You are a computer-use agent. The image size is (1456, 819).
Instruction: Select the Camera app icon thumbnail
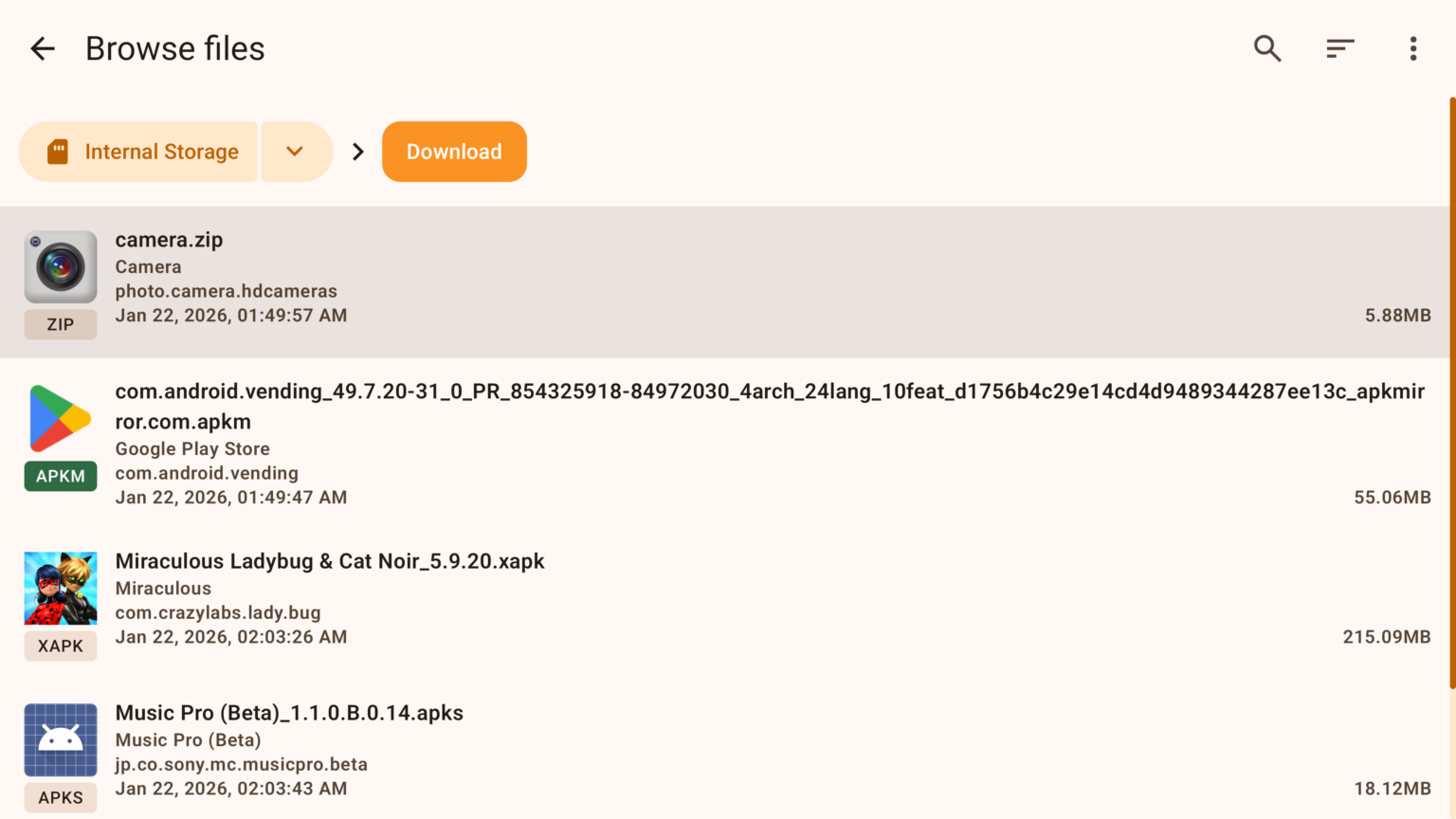(61, 267)
